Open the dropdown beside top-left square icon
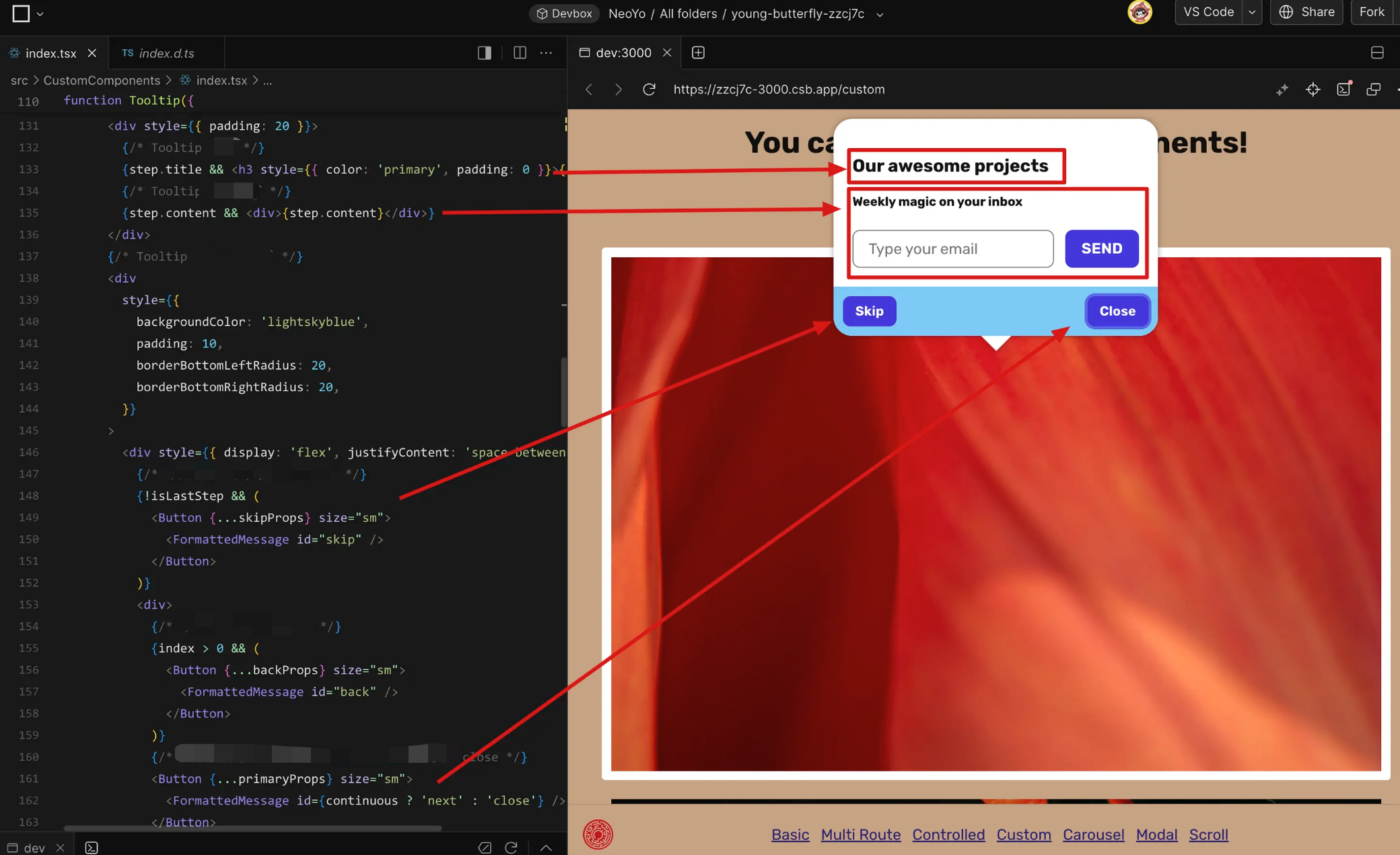The image size is (1400, 855). tap(40, 13)
